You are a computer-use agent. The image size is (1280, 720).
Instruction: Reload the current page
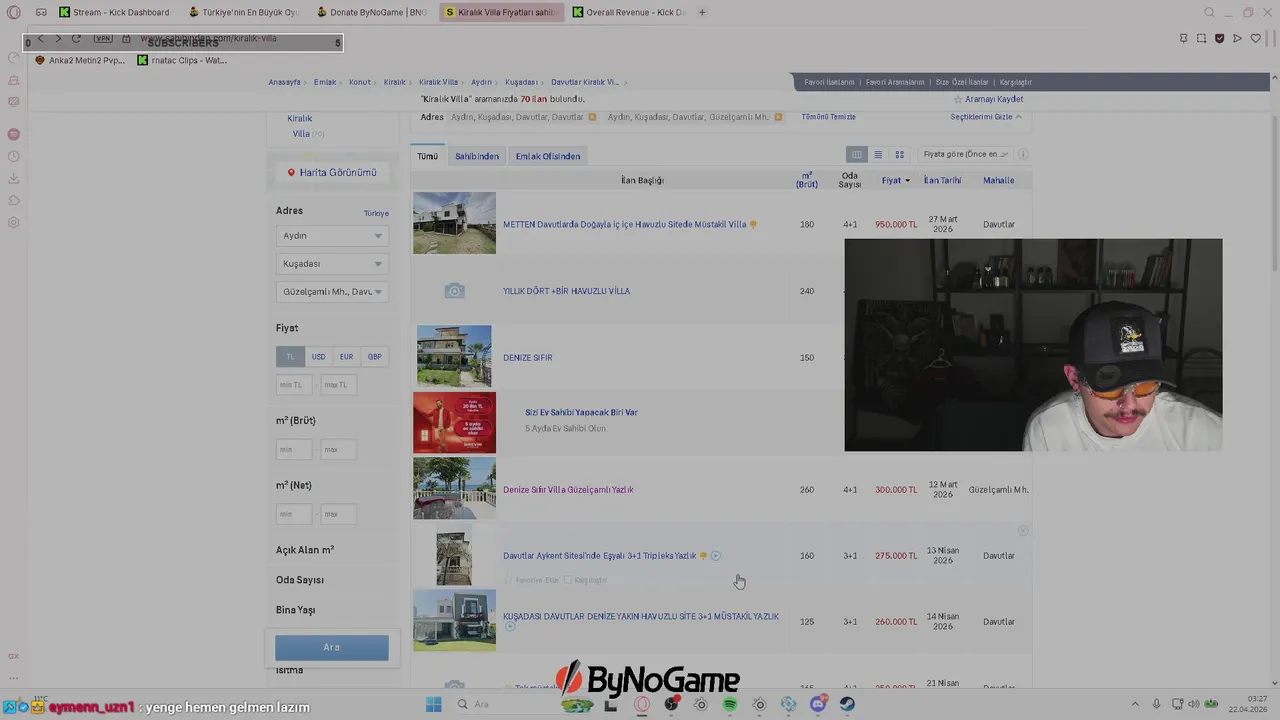(x=76, y=38)
